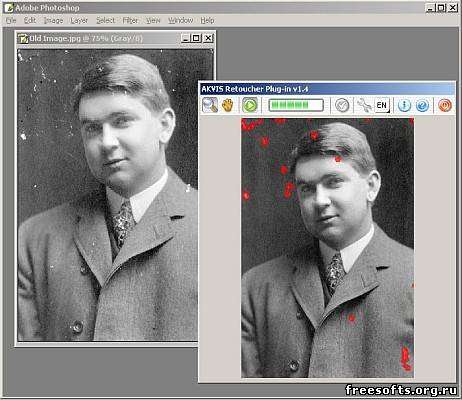This screenshot has width=462, height=400.
Task: Open the Image menu
Action: [x=53, y=20]
